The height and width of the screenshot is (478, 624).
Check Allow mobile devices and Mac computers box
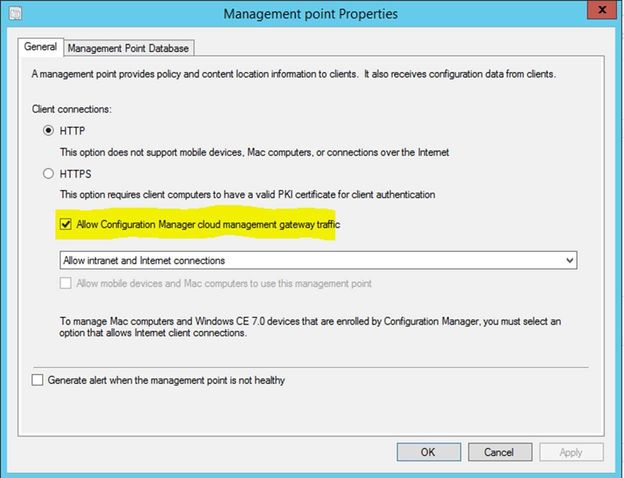67,284
